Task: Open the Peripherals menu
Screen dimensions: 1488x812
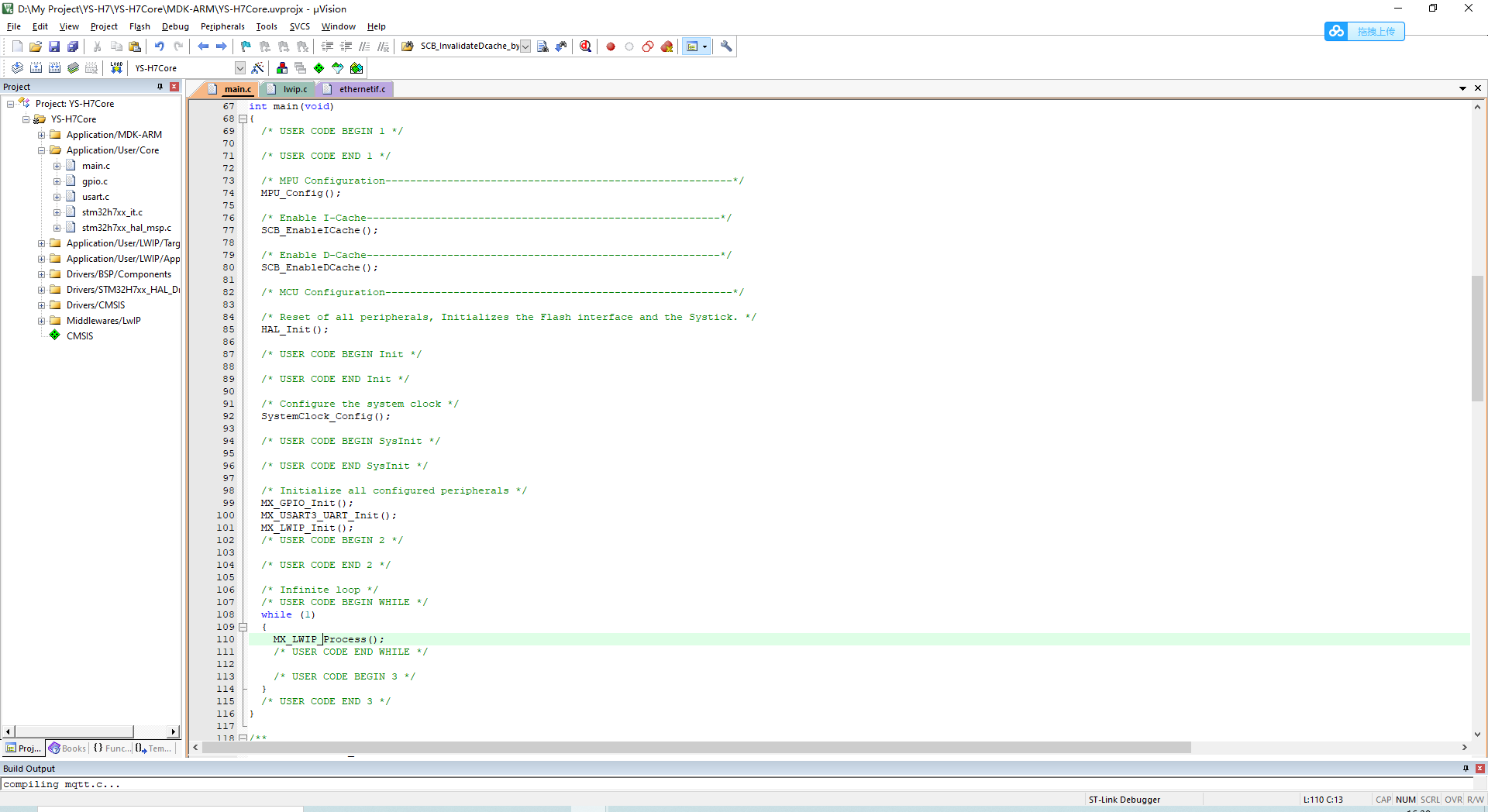Action: pyautogui.click(x=222, y=26)
